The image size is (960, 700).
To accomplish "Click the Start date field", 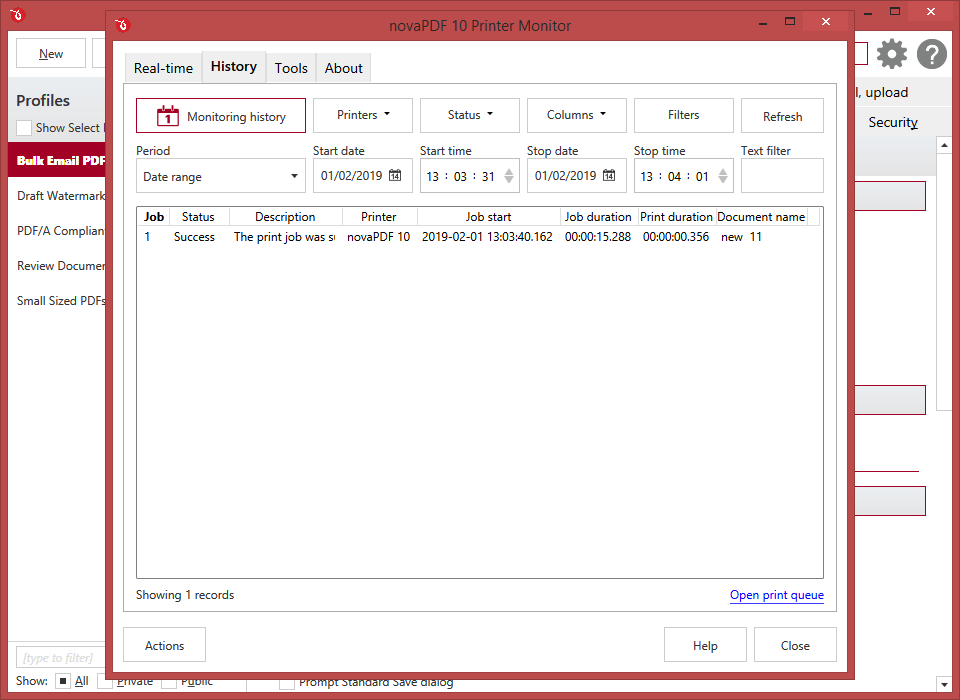I will click(362, 176).
